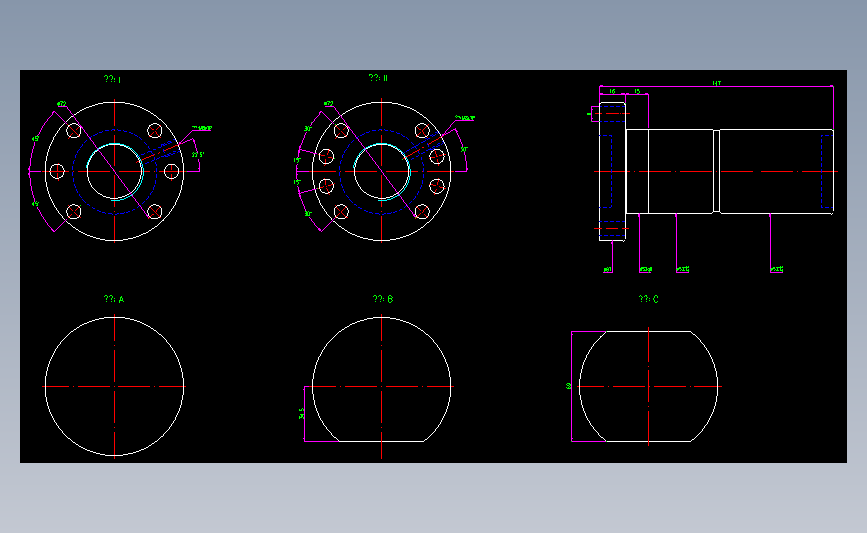
Task: Select the upper 45° dimension in view I
Action: click(35, 139)
